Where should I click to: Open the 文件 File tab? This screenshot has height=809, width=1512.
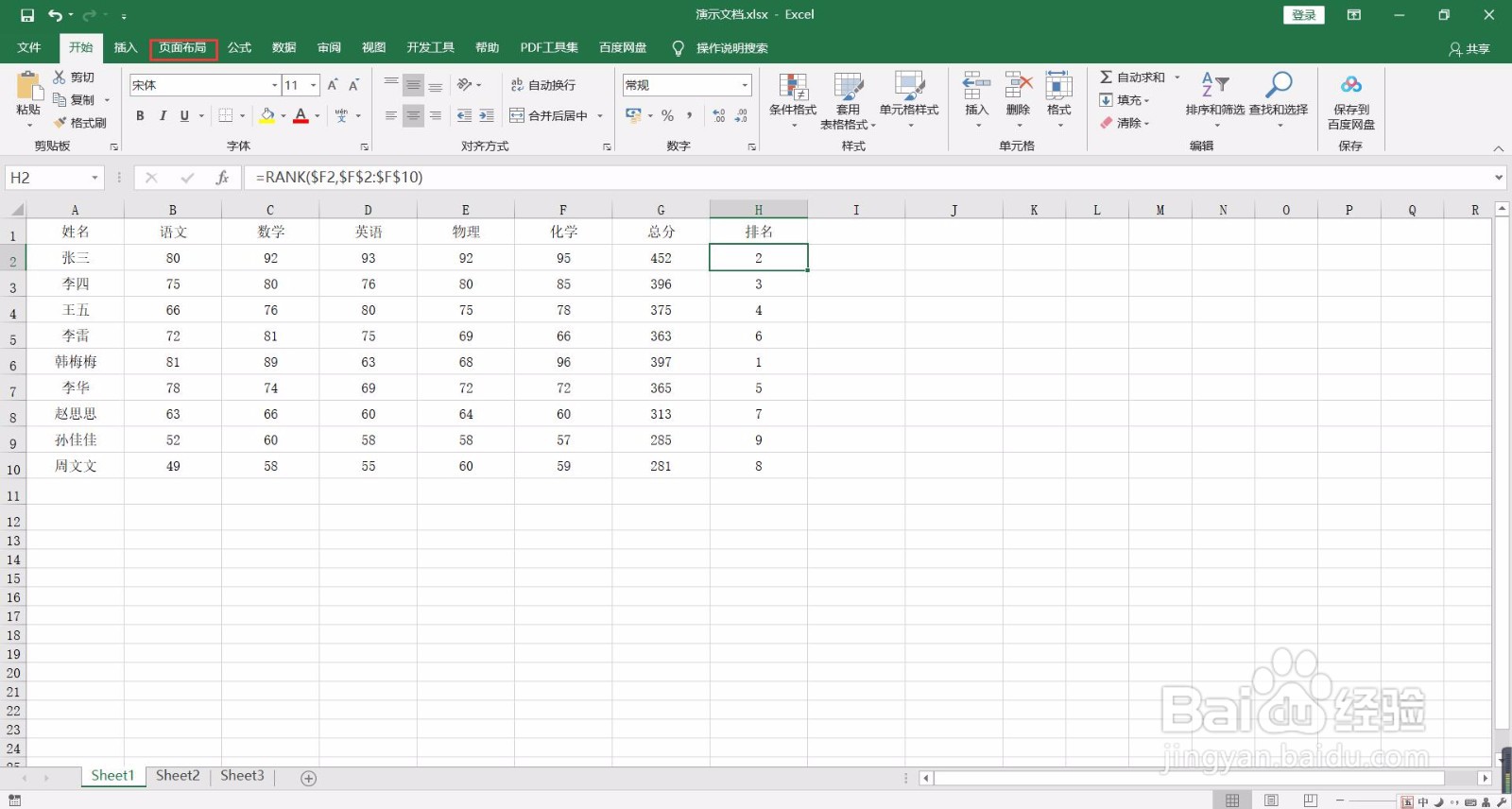[29, 48]
